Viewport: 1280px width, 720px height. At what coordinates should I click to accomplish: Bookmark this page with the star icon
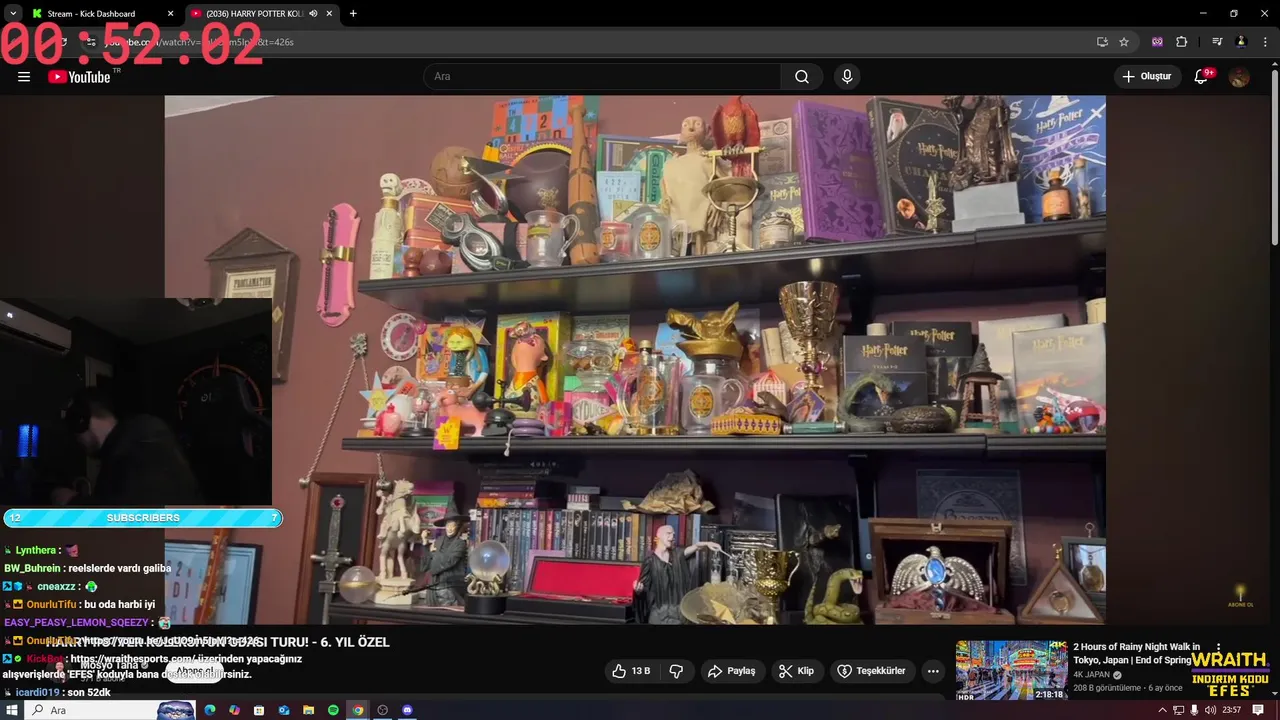click(x=1124, y=42)
